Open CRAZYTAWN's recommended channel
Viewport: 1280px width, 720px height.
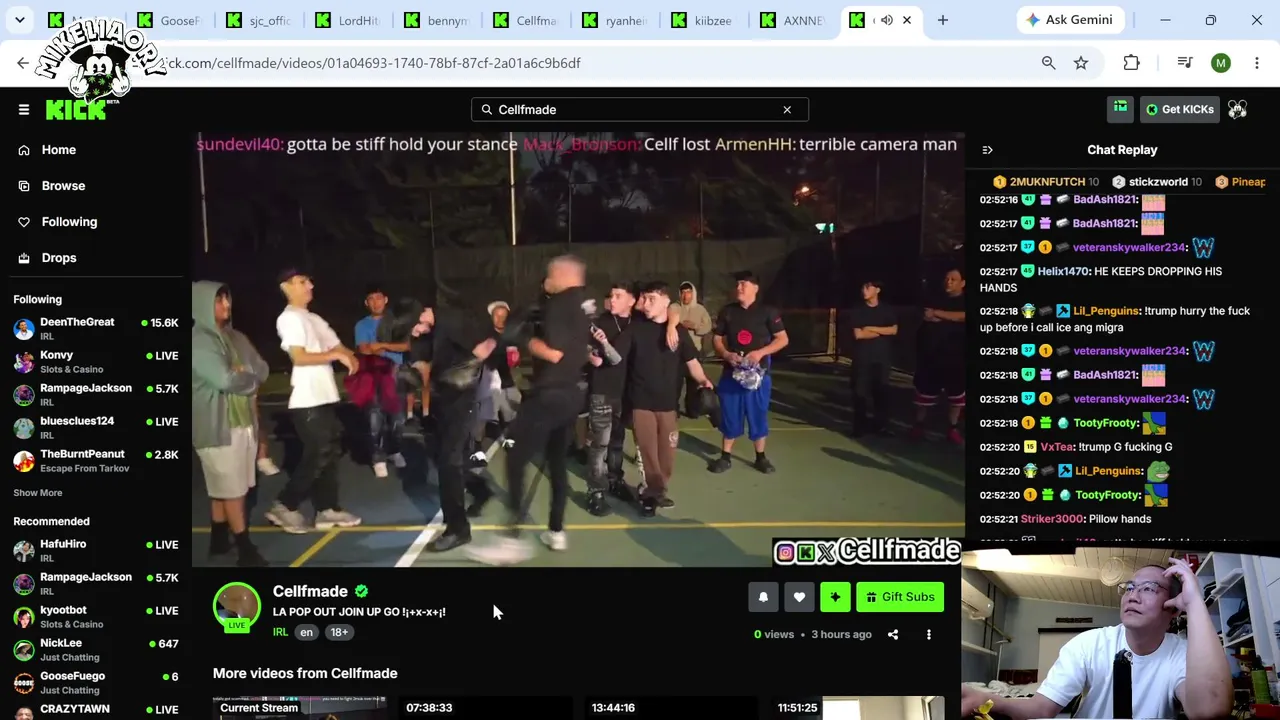click(96, 711)
